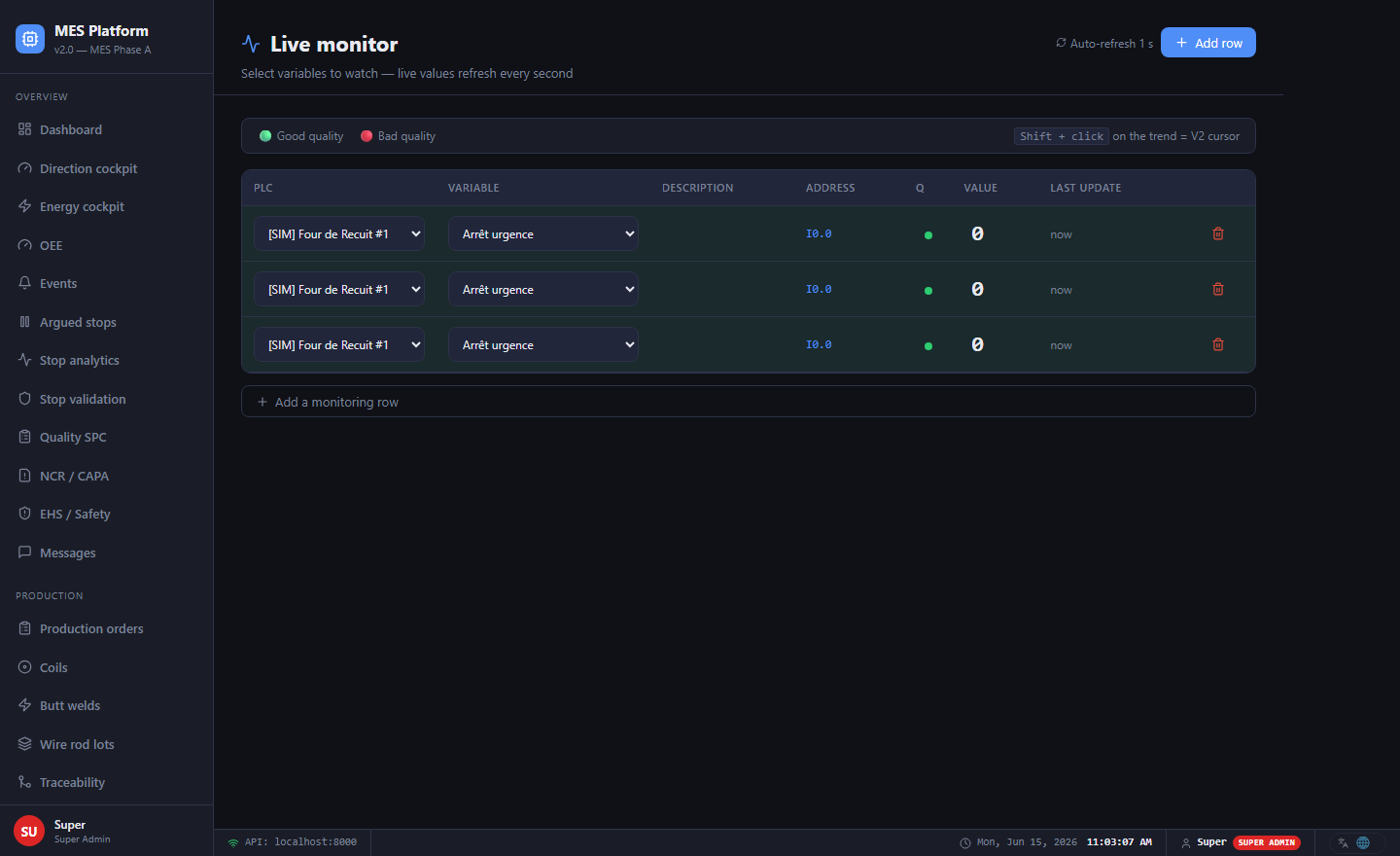Click the Messages chat bubble icon
The height and width of the screenshot is (856, 1400).
(x=25, y=553)
